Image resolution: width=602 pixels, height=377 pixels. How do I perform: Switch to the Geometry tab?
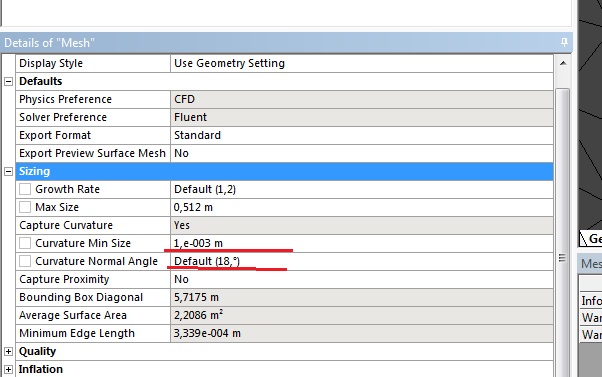click(x=590, y=239)
